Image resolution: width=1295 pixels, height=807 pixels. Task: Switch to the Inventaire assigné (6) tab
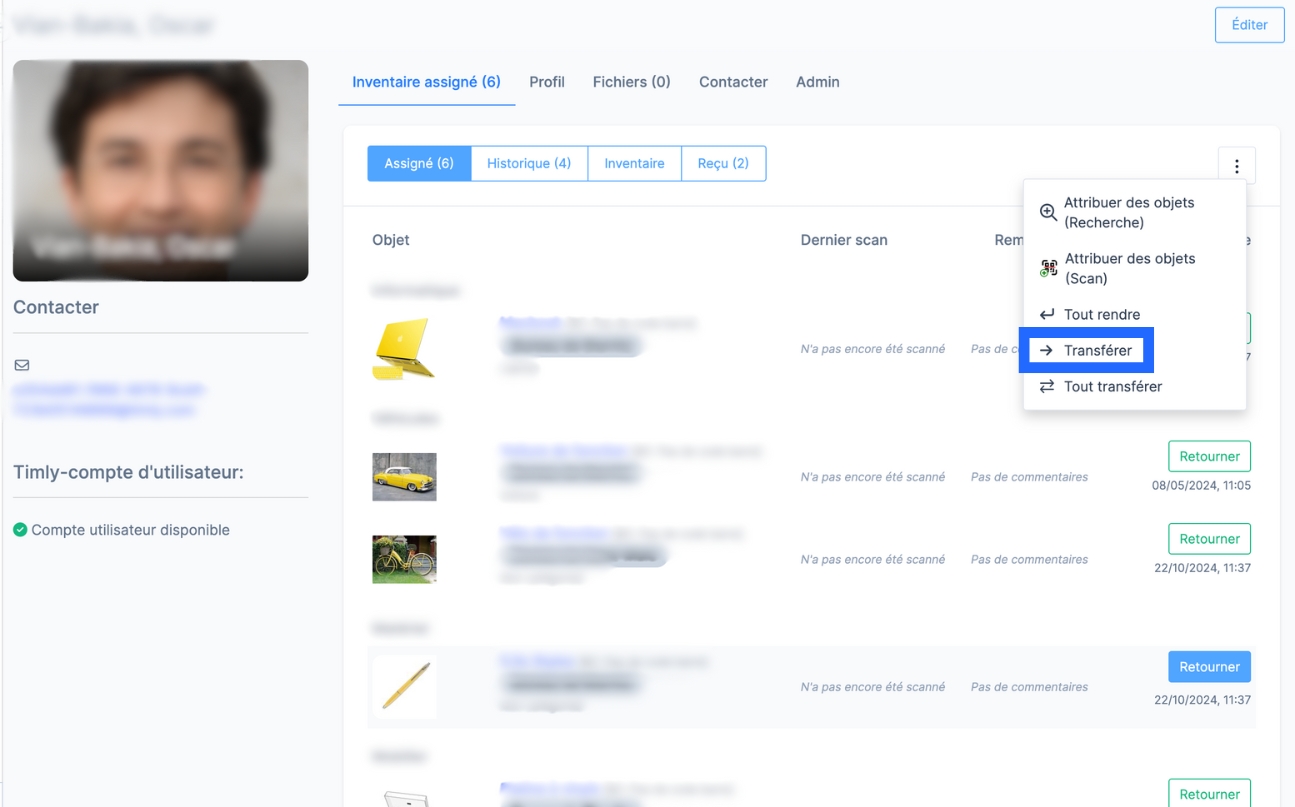(426, 82)
